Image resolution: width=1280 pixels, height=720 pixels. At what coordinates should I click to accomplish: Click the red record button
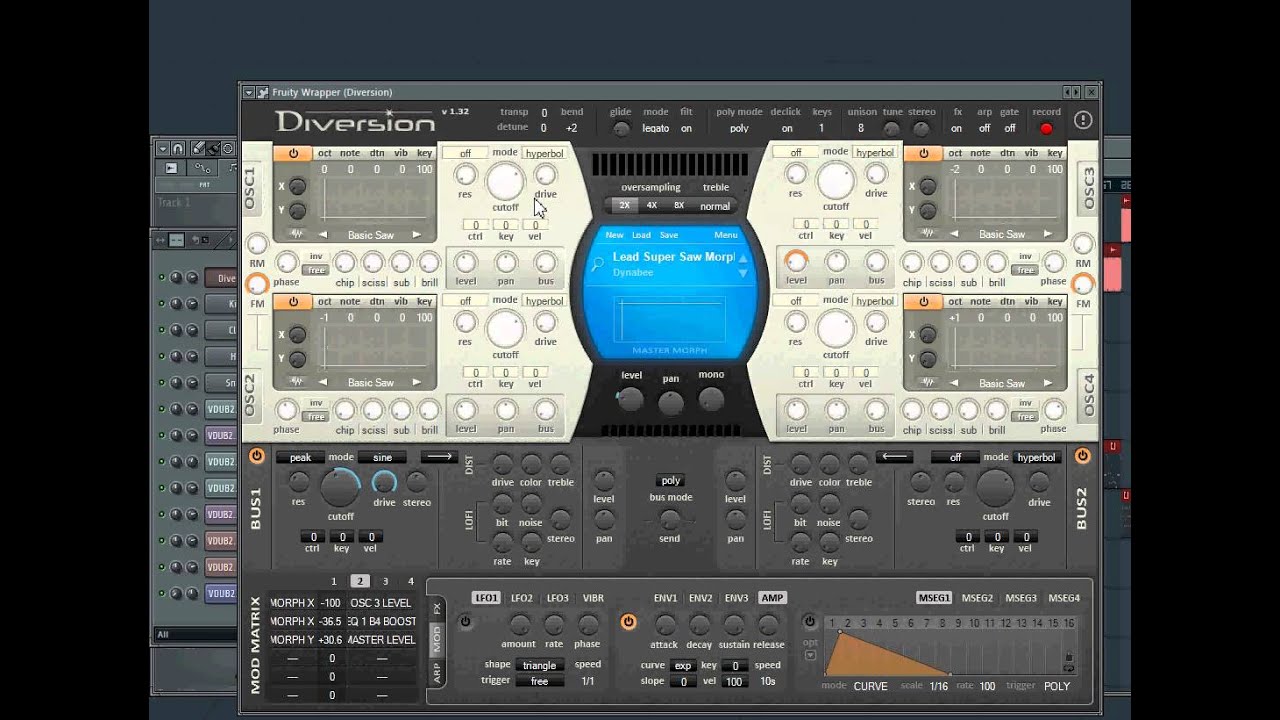pyautogui.click(x=1046, y=128)
